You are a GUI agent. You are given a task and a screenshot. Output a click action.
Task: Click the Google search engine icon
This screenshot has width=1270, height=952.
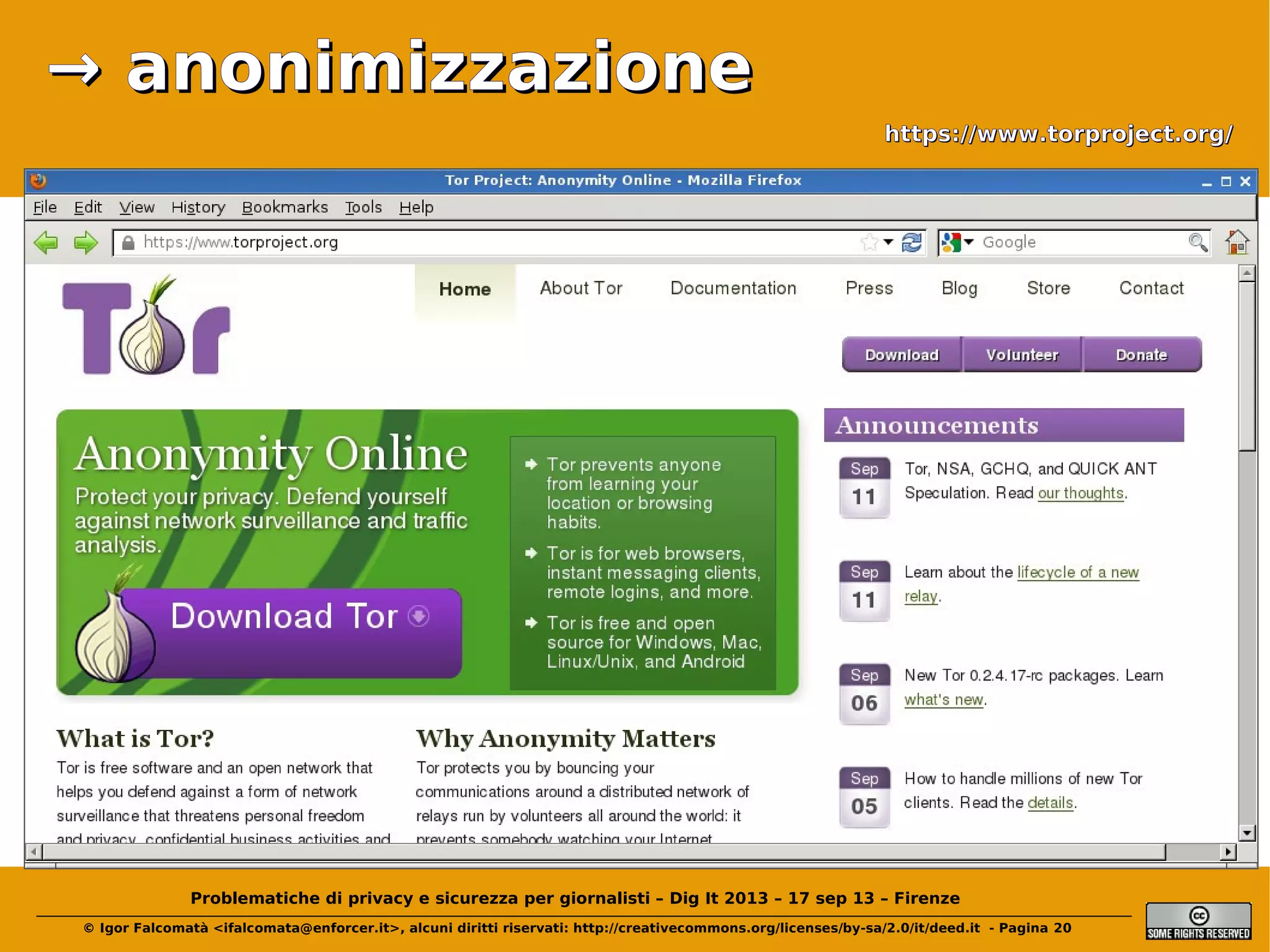click(951, 242)
